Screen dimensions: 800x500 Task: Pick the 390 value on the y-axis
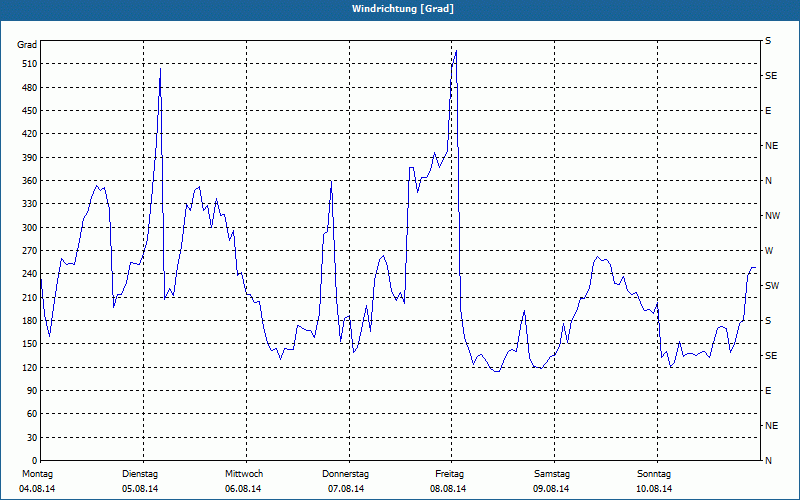pyautogui.click(x=30, y=158)
